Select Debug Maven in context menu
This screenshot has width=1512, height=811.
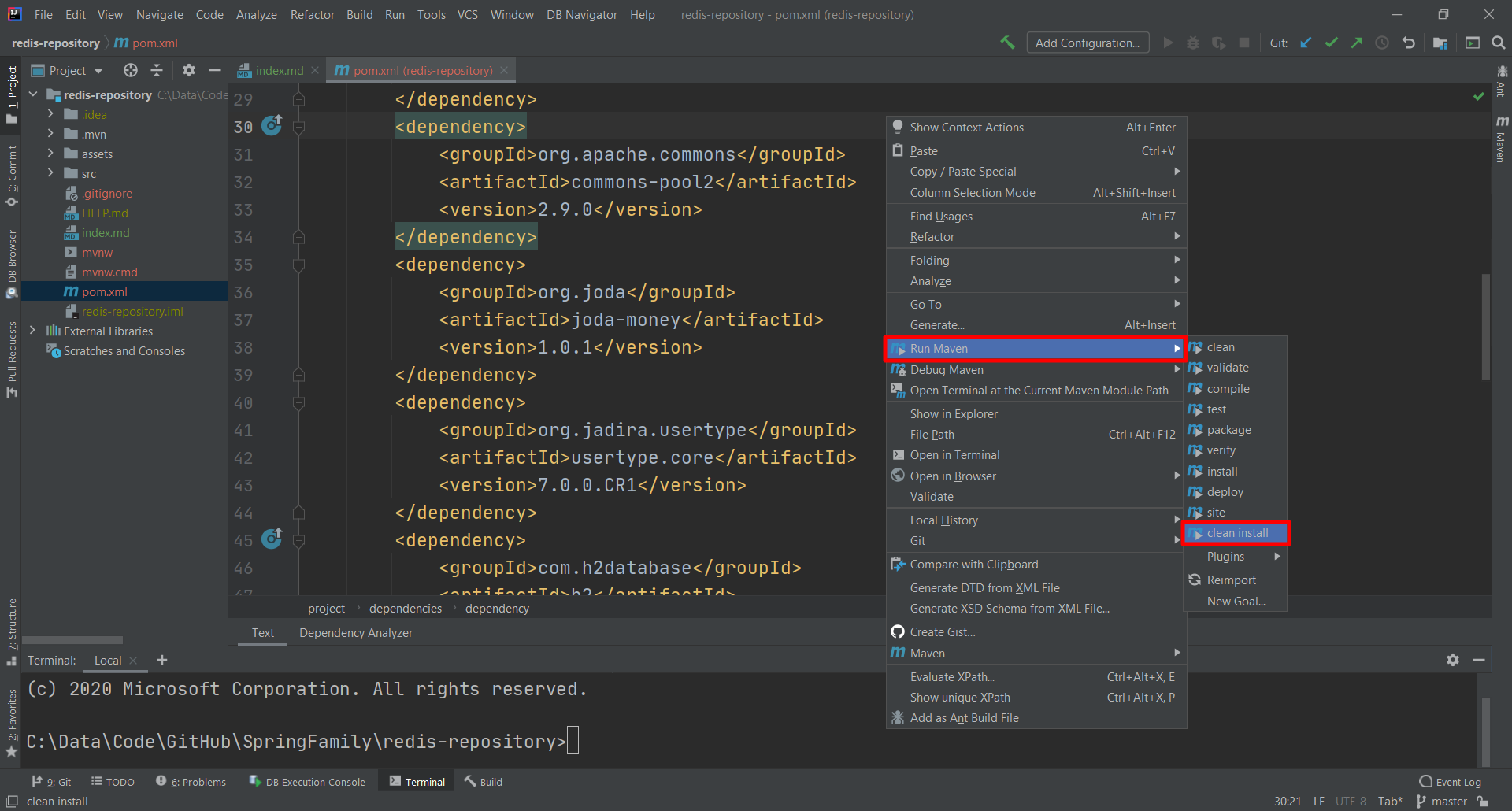1036,370
